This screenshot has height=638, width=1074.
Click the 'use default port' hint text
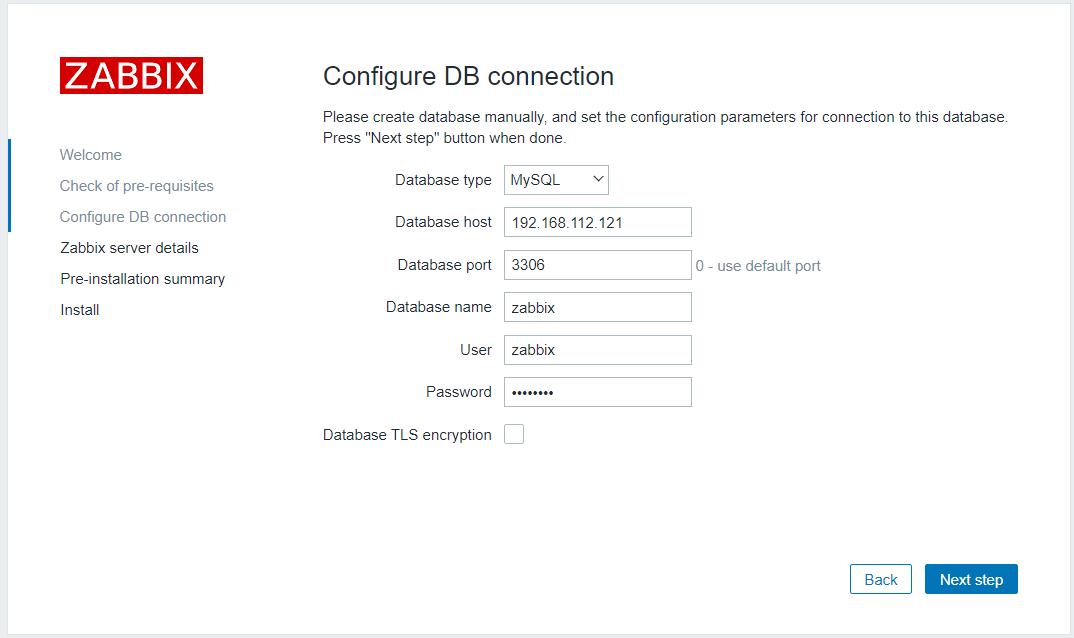click(x=758, y=266)
